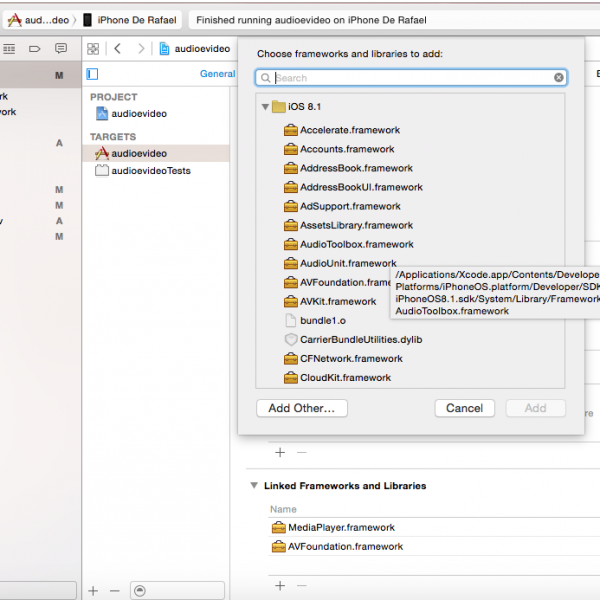Viewport: 600px width, 600px height.
Task: Click the bundle1.o document icon
Action: (x=291, y=321)
